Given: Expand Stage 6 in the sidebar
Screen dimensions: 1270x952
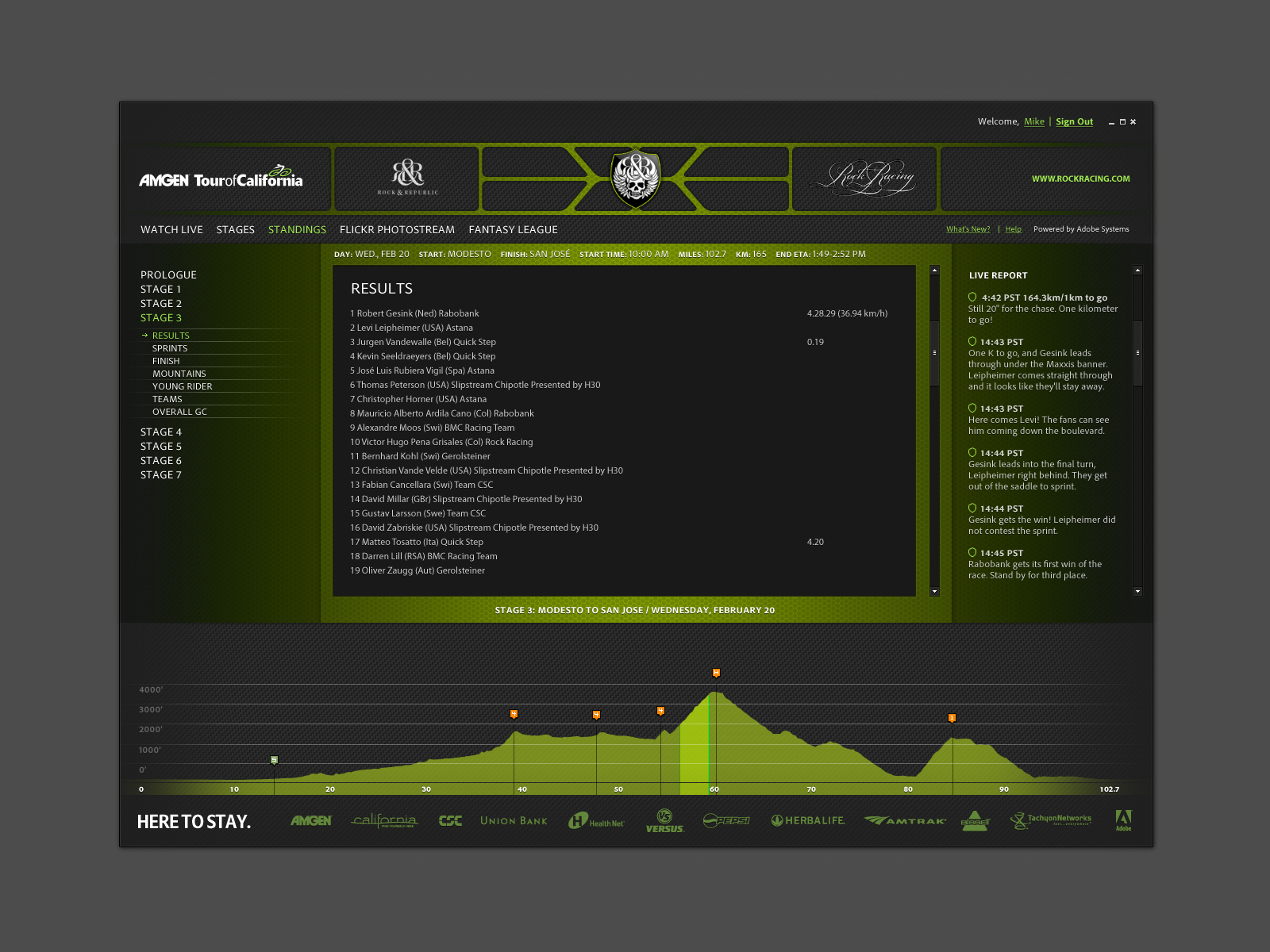Looking at the screenshot, I should pos(161,460).
